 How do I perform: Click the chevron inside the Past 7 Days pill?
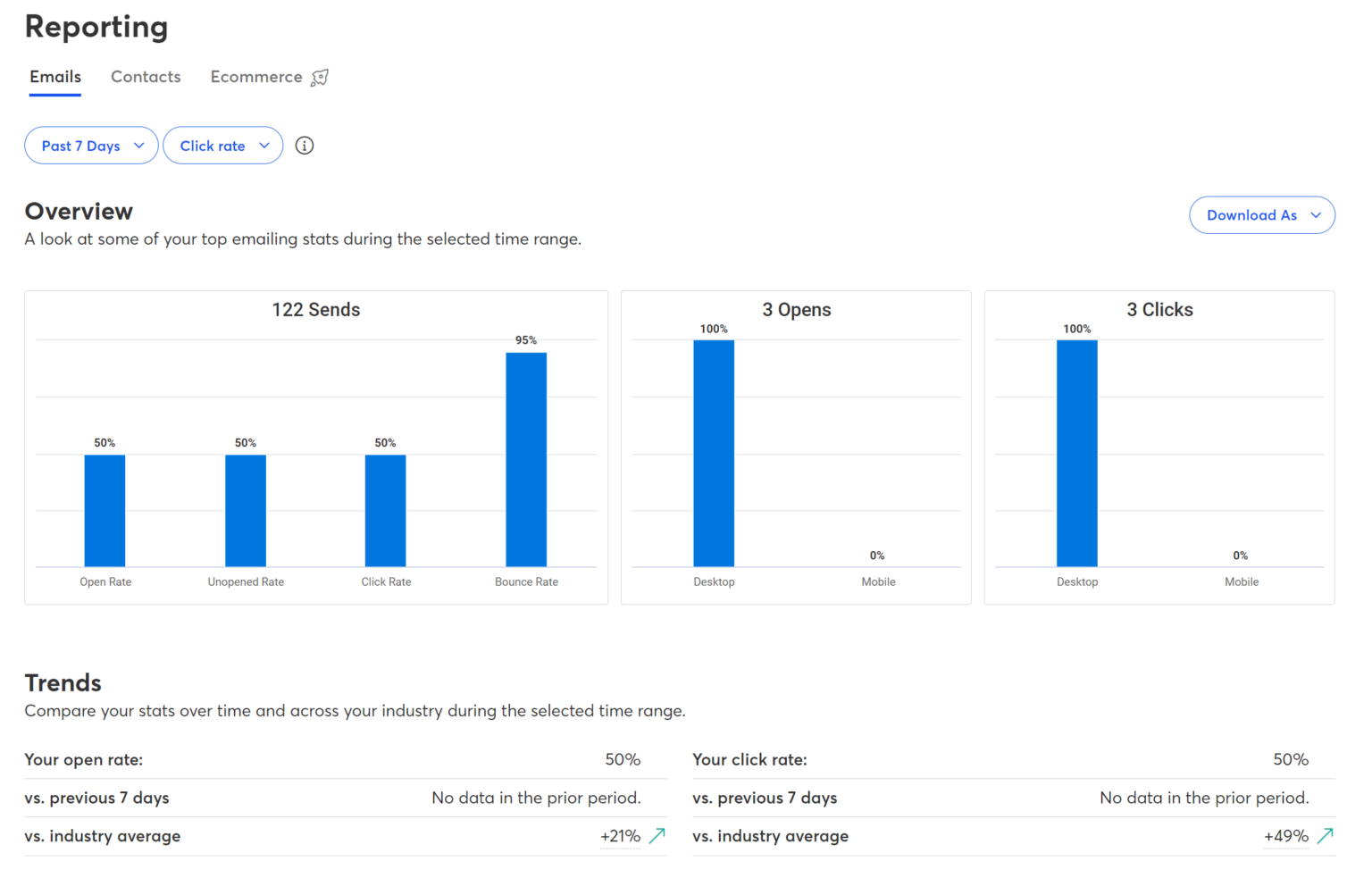(139, 145)
